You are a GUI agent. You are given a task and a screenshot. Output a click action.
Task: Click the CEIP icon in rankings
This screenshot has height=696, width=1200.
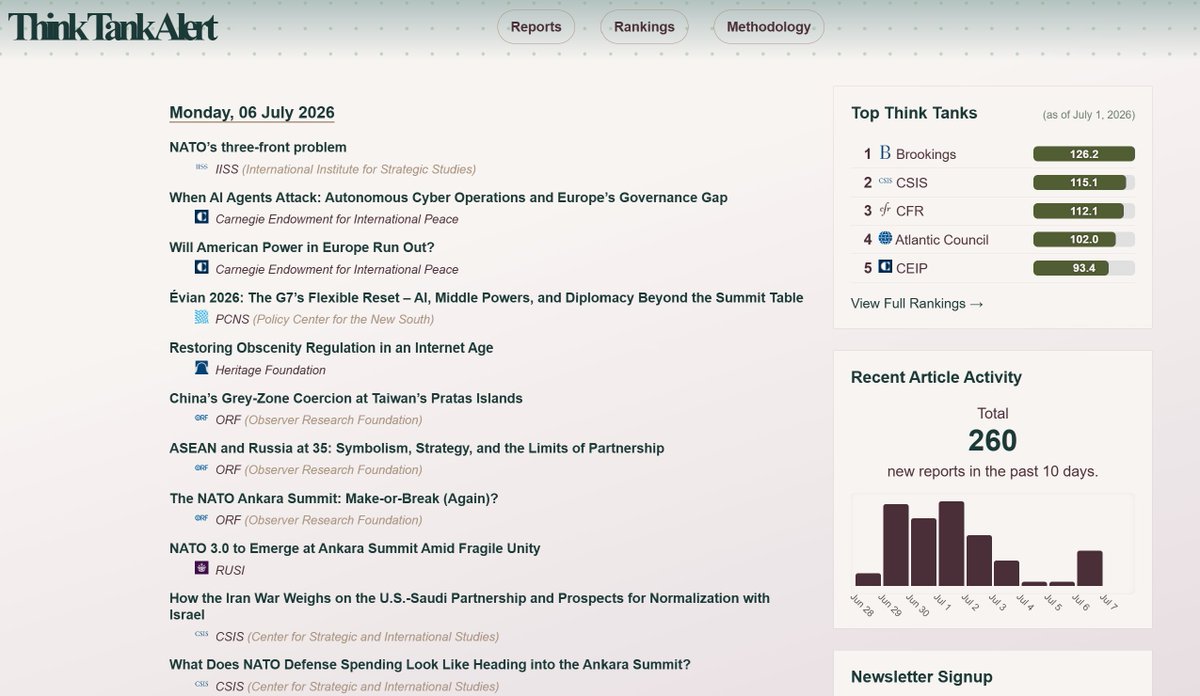click(x=885, y=267)
